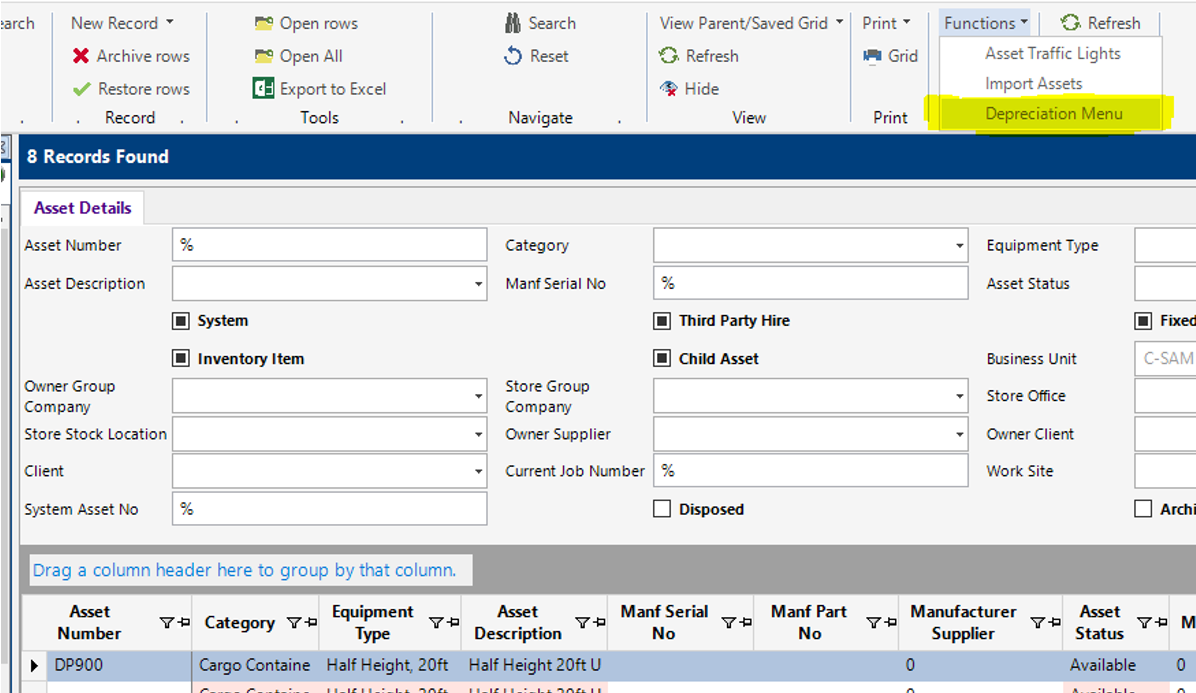
Task: Click the green check Restore rows icon
Action: pyautogui.click(x=82, y=90)
